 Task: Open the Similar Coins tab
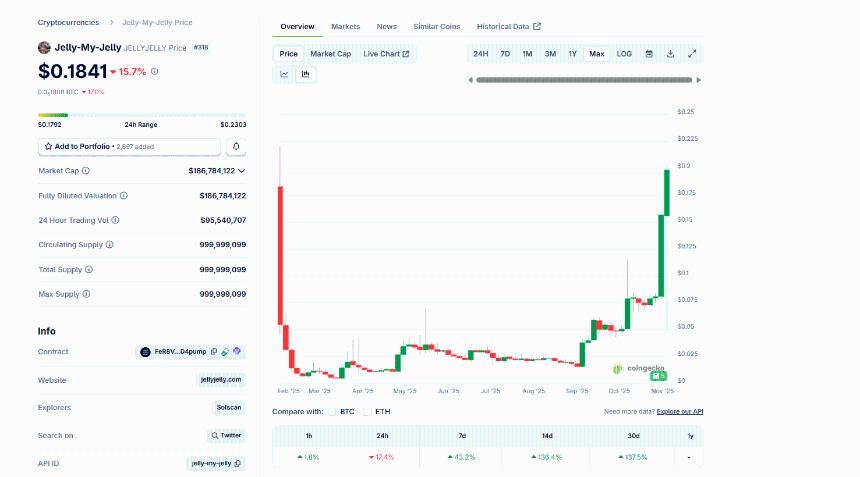tap(437, 26)
